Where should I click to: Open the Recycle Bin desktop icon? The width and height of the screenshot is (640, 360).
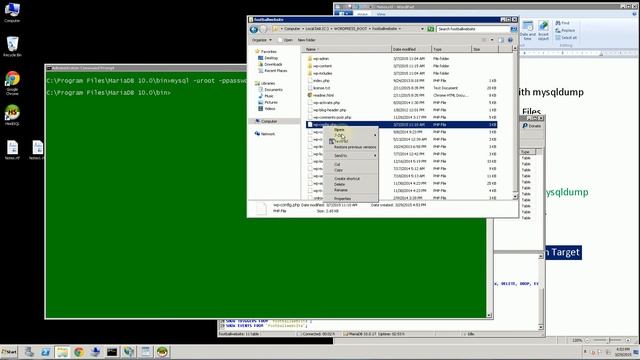pos(12,47)
